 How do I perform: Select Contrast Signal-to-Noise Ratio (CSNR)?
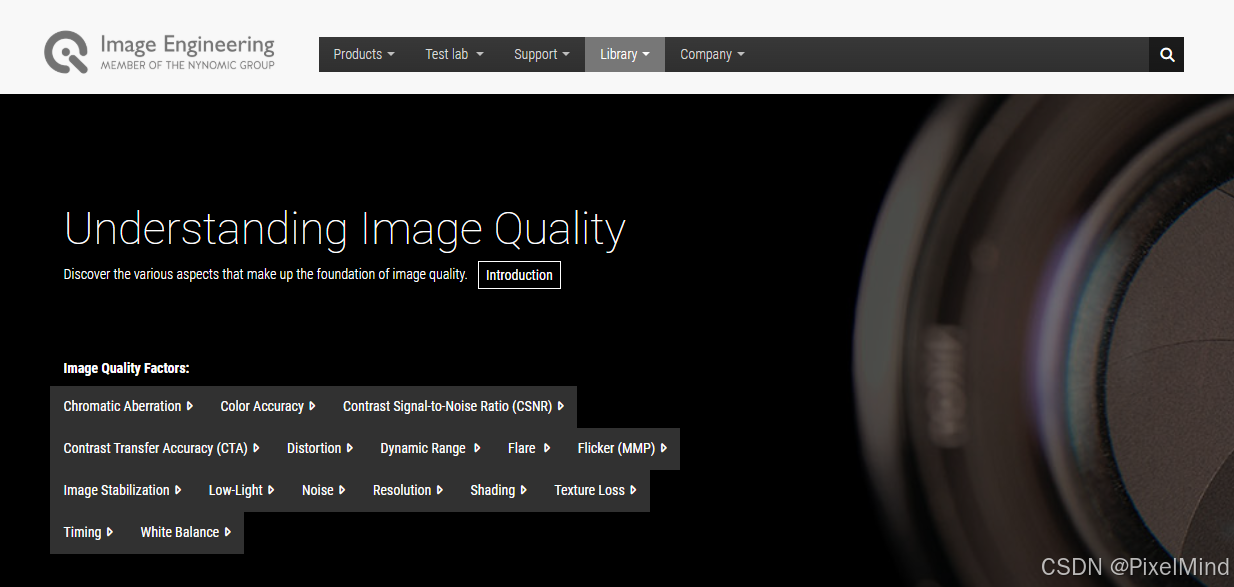[453, 406]
